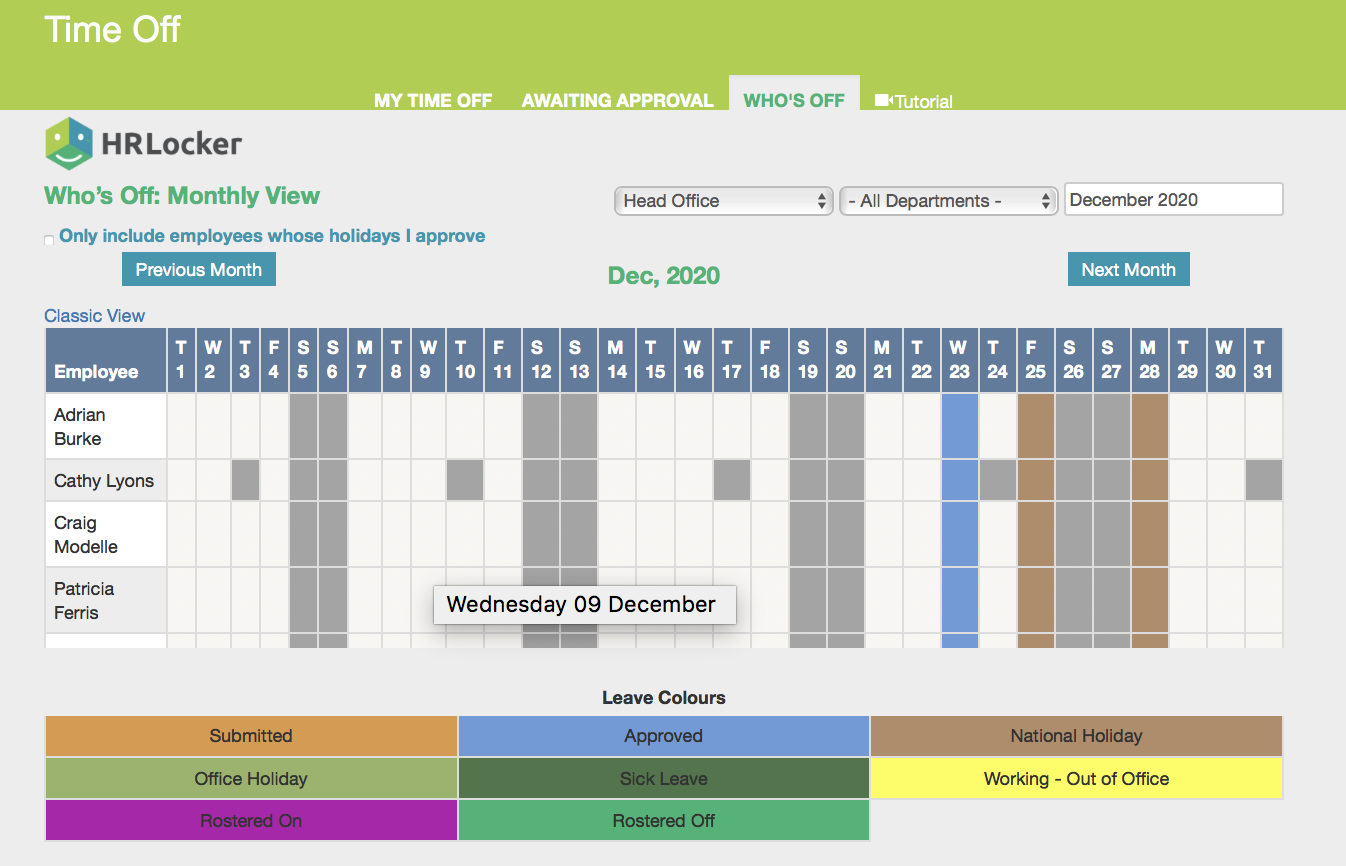Select the Who's Off tab

[x=794, y=100]
